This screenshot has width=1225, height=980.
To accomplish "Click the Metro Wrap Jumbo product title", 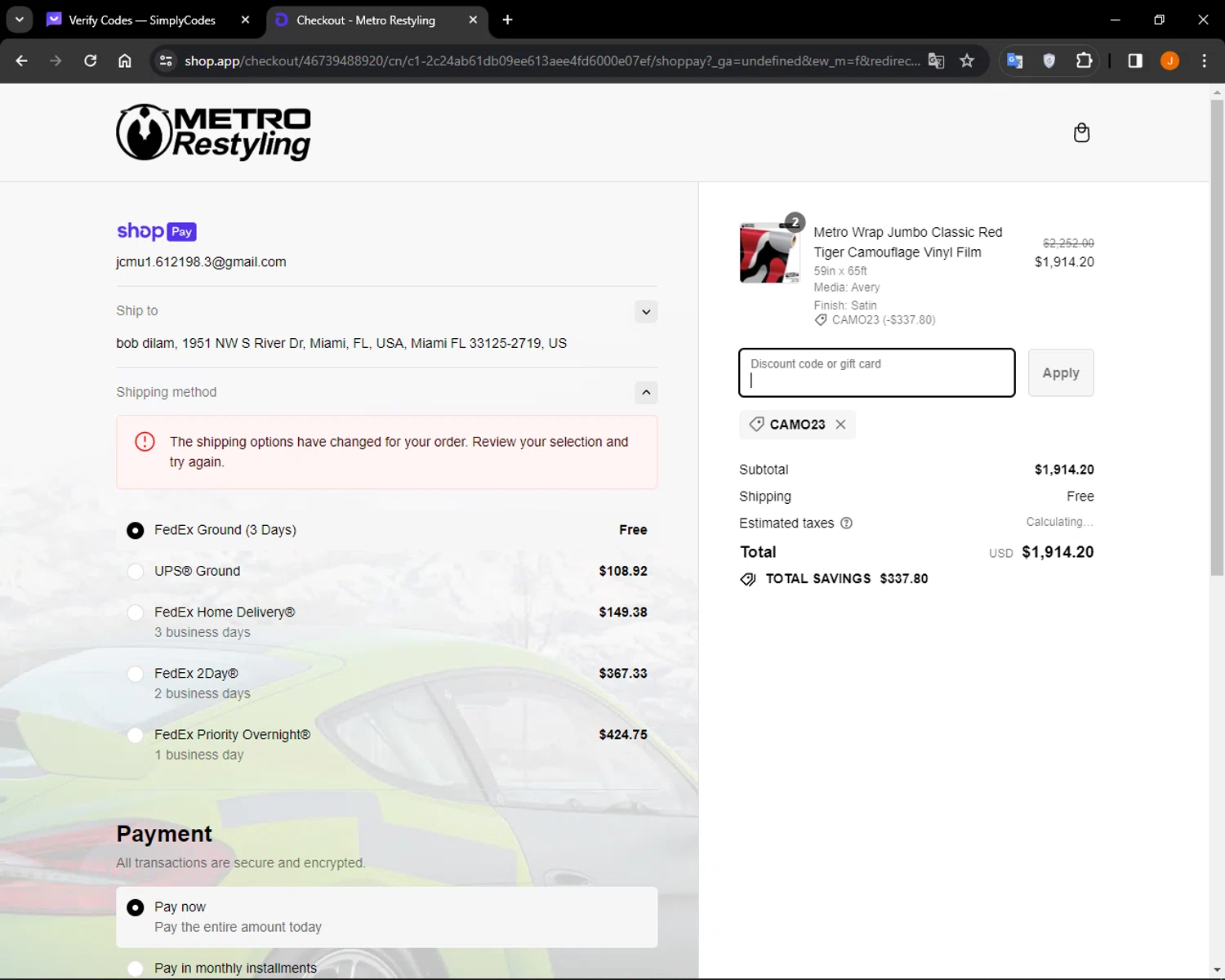I will tap(907, 243).
